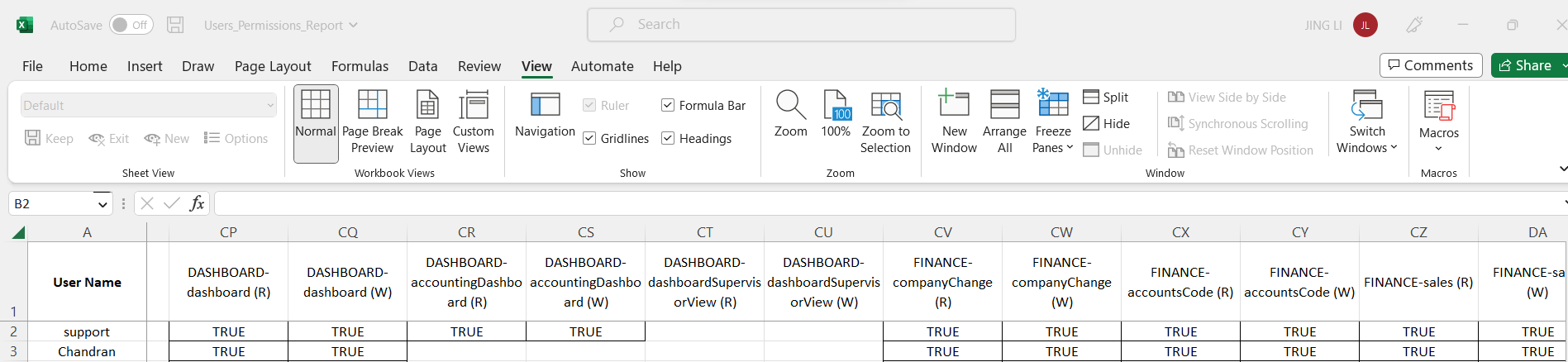Click Arrange All windows

click(1004, 122)
